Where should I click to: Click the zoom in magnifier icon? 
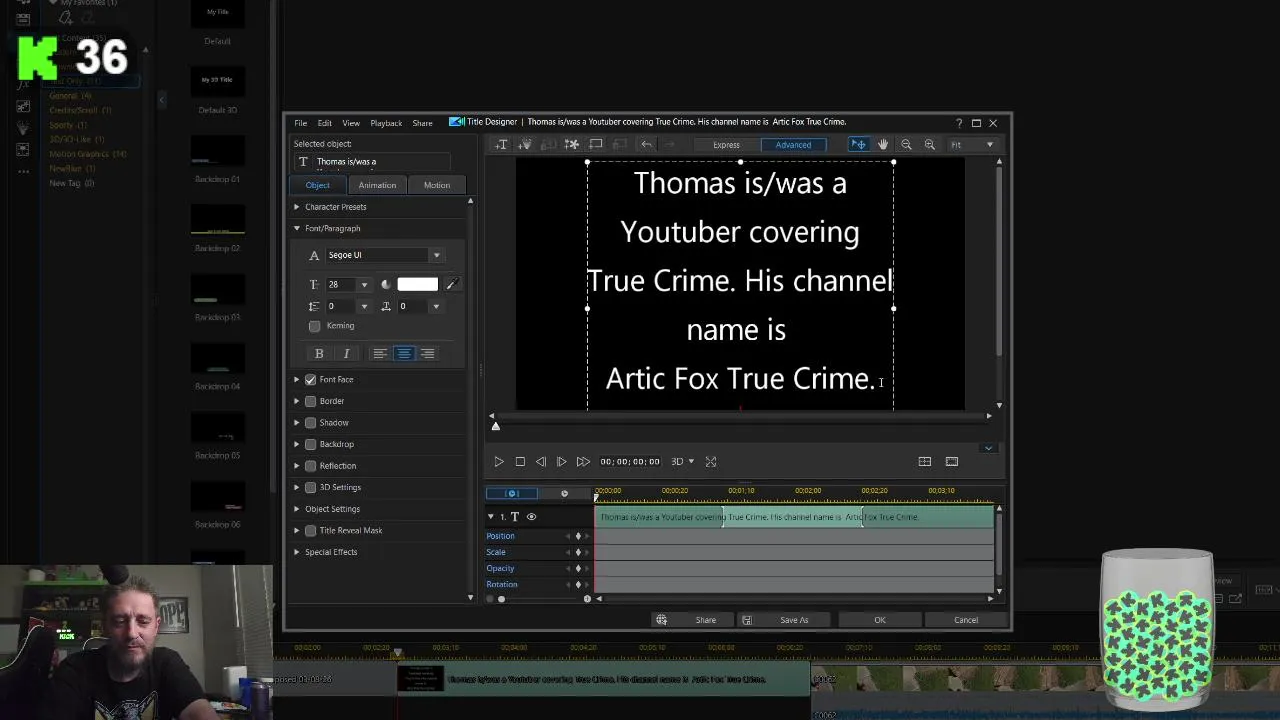pyautogui.click(x=930, y=145)
